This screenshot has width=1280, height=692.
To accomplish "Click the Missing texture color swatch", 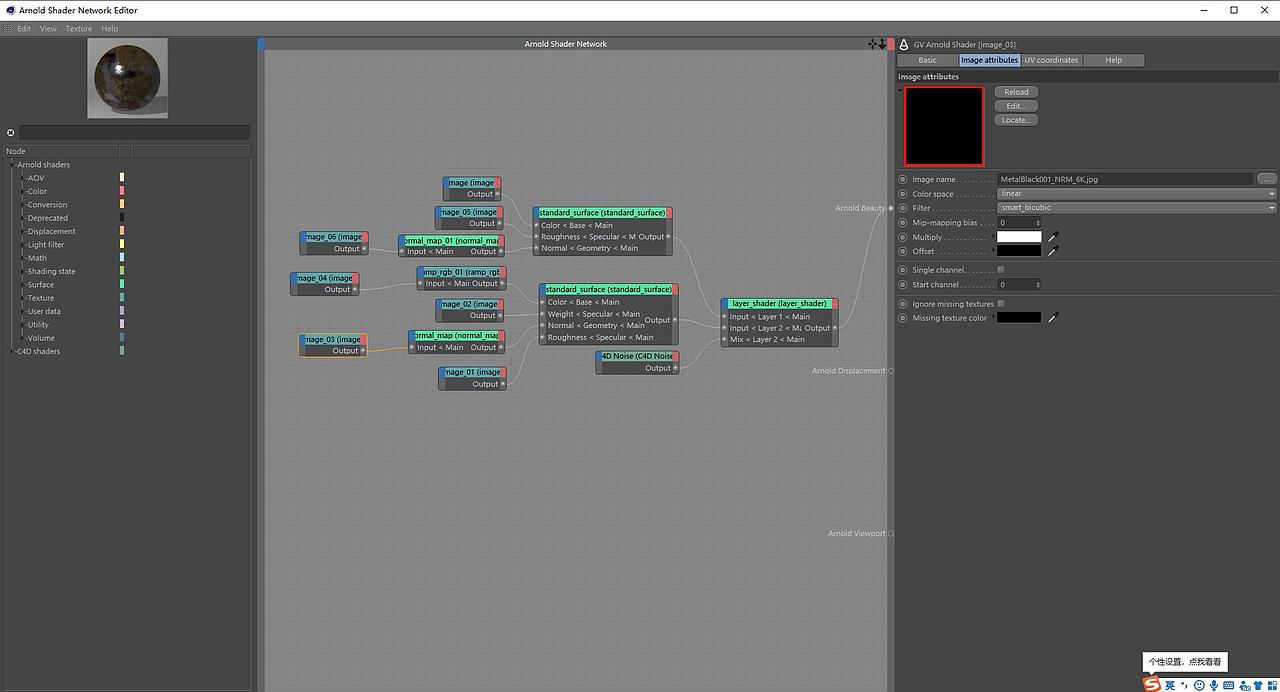I will pyautogui.click(x=1019, y=318).
